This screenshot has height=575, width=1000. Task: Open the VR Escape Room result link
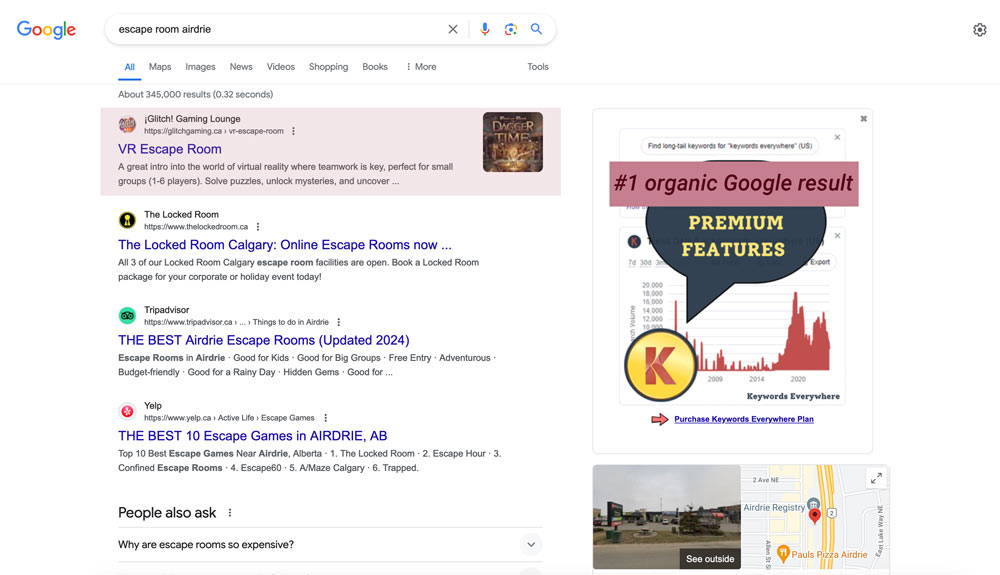170,149
